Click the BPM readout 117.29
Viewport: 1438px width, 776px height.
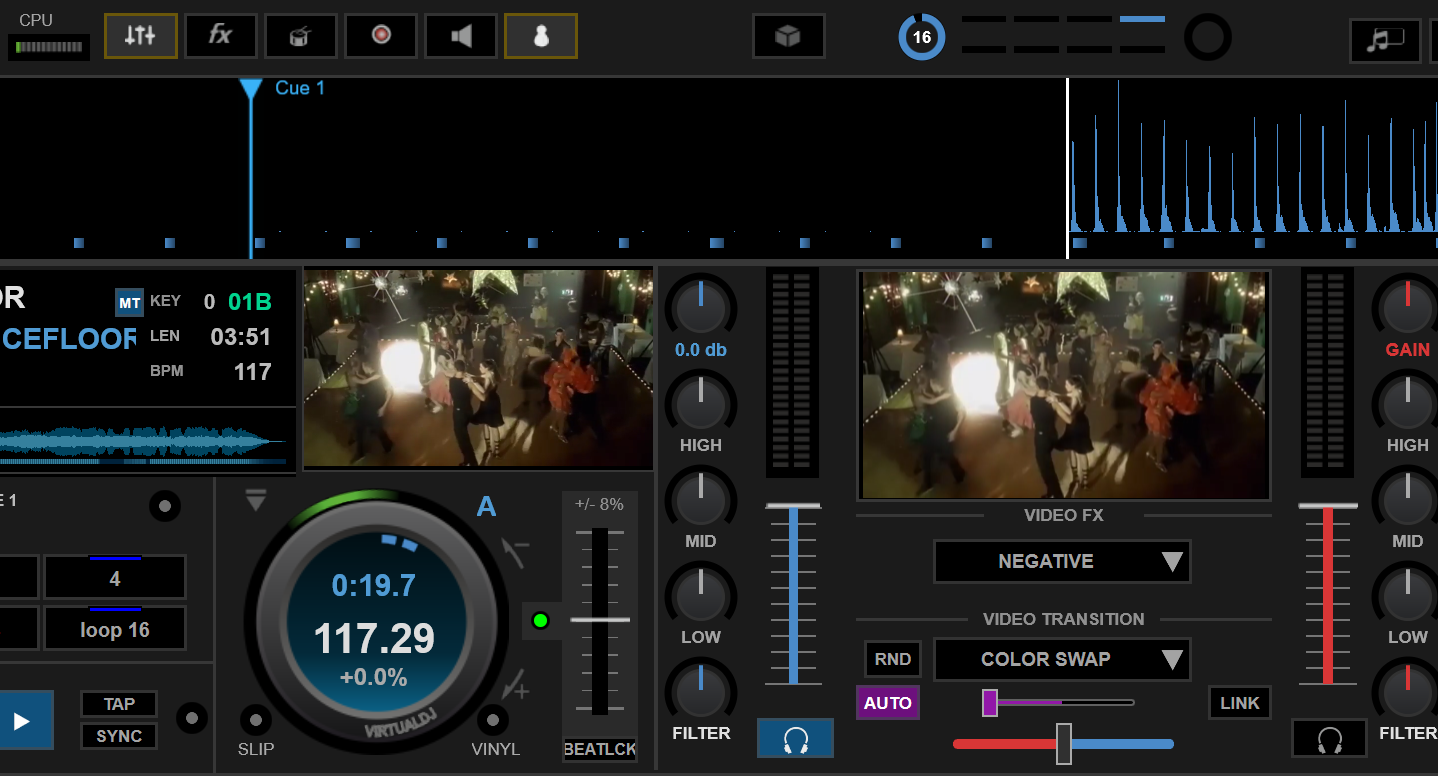coord(374,638)
